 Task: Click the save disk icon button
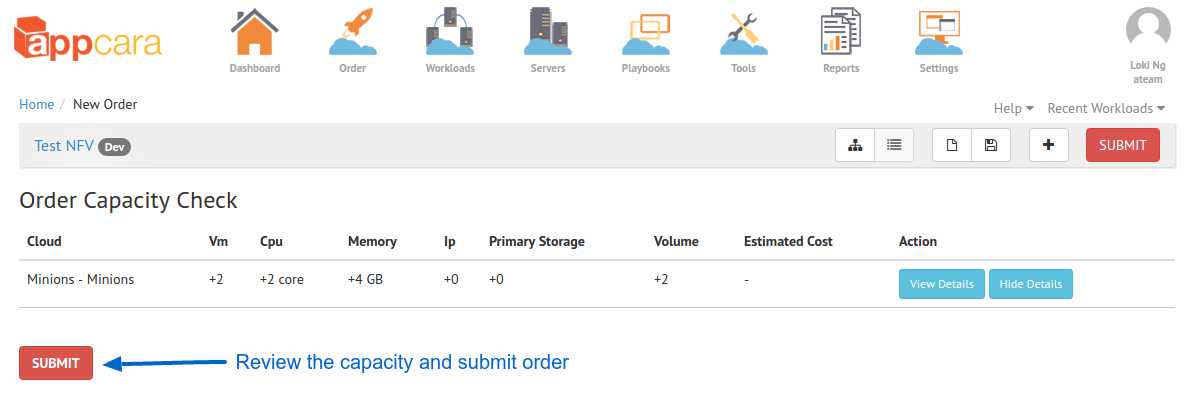(991, 145)
